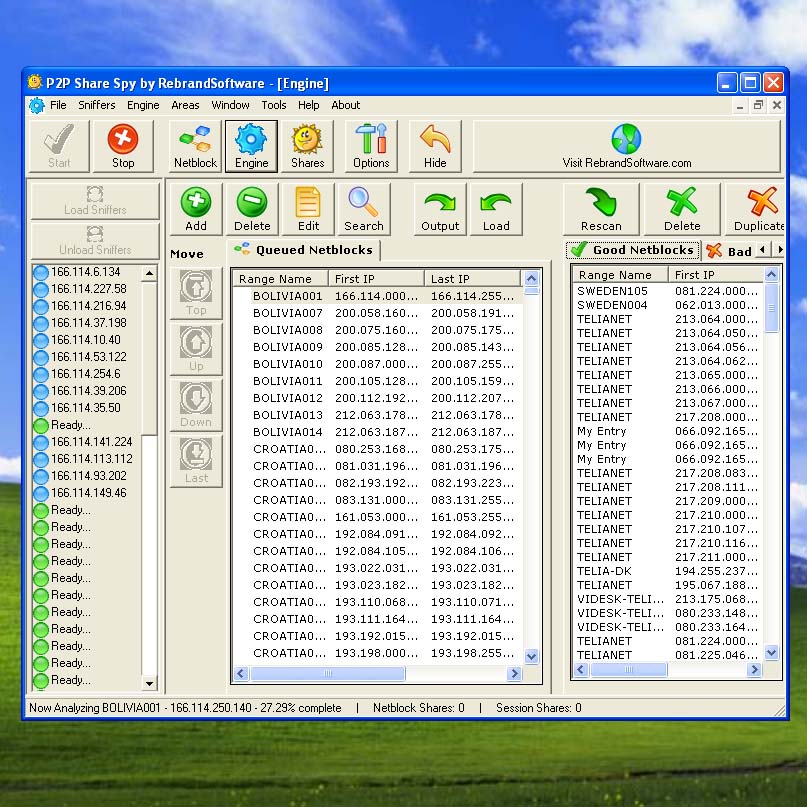Select the BOLIVIA007 row
The image size is (807, 807).
[288, 313]
